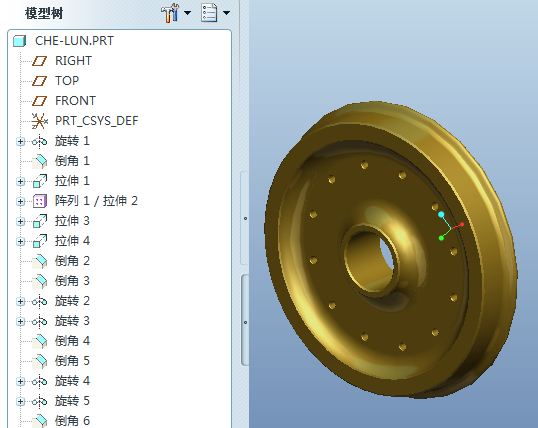Select the 旋转 2 label
538x428 pixels.
coord(72,301)
